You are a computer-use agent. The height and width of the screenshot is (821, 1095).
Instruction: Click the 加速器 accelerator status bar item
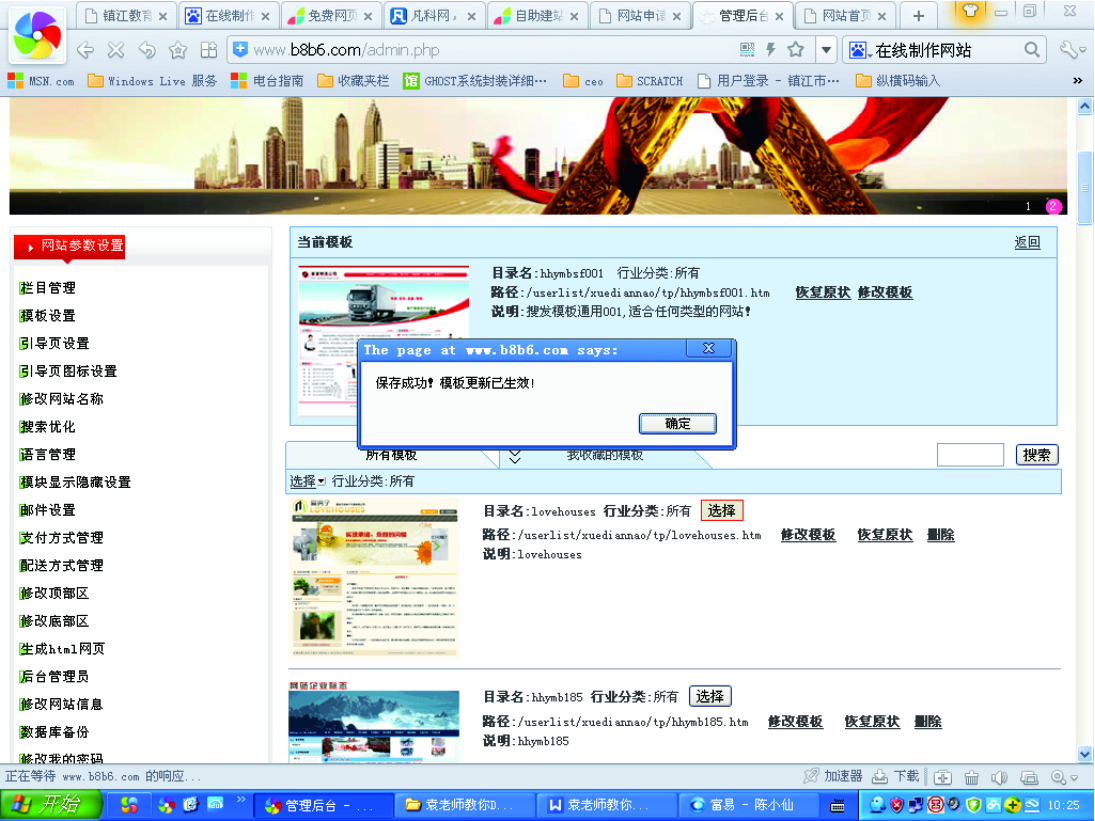click(832, 776)
